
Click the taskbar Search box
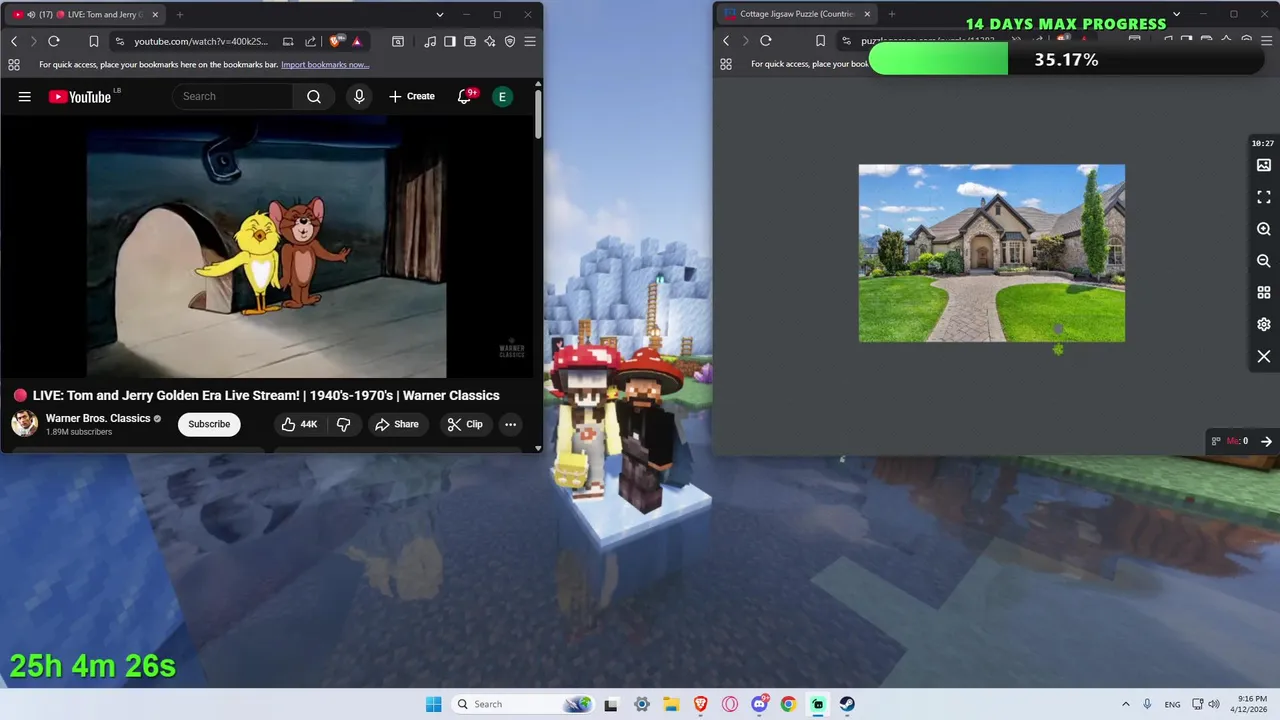[521, 704]
